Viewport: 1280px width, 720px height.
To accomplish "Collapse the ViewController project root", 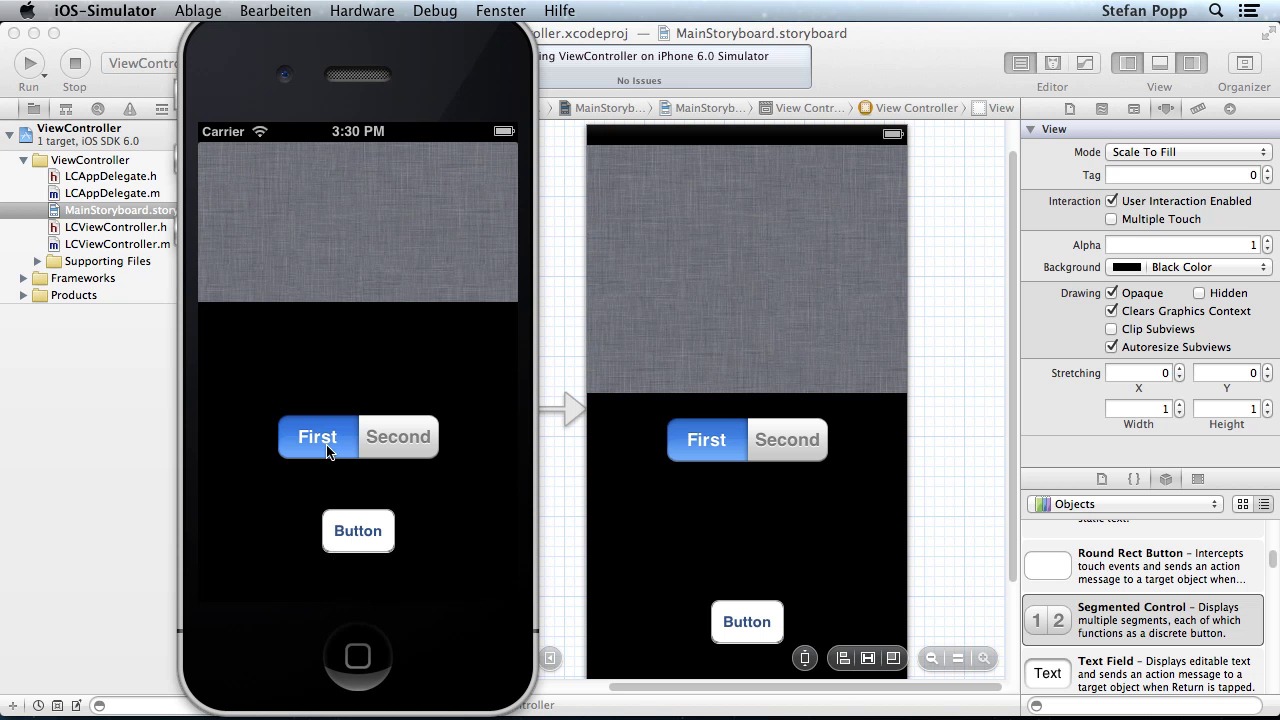I will point(9,134).
